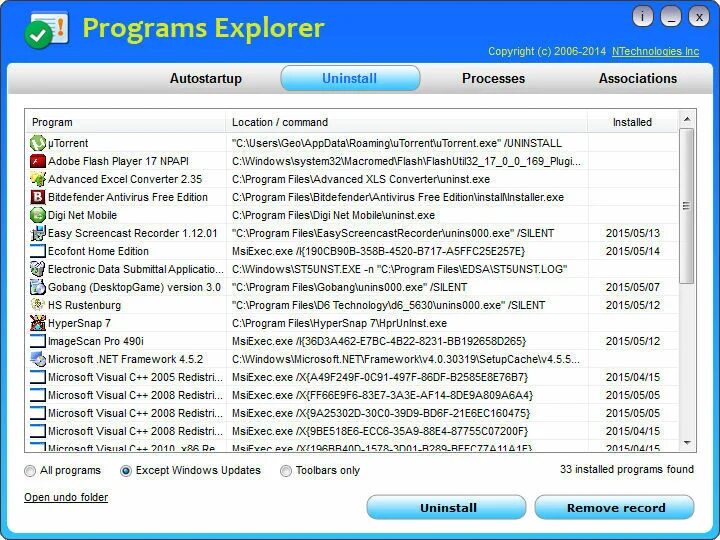
Task: Switch to the Uninstall tab
Action: click(x=350, y=79)
